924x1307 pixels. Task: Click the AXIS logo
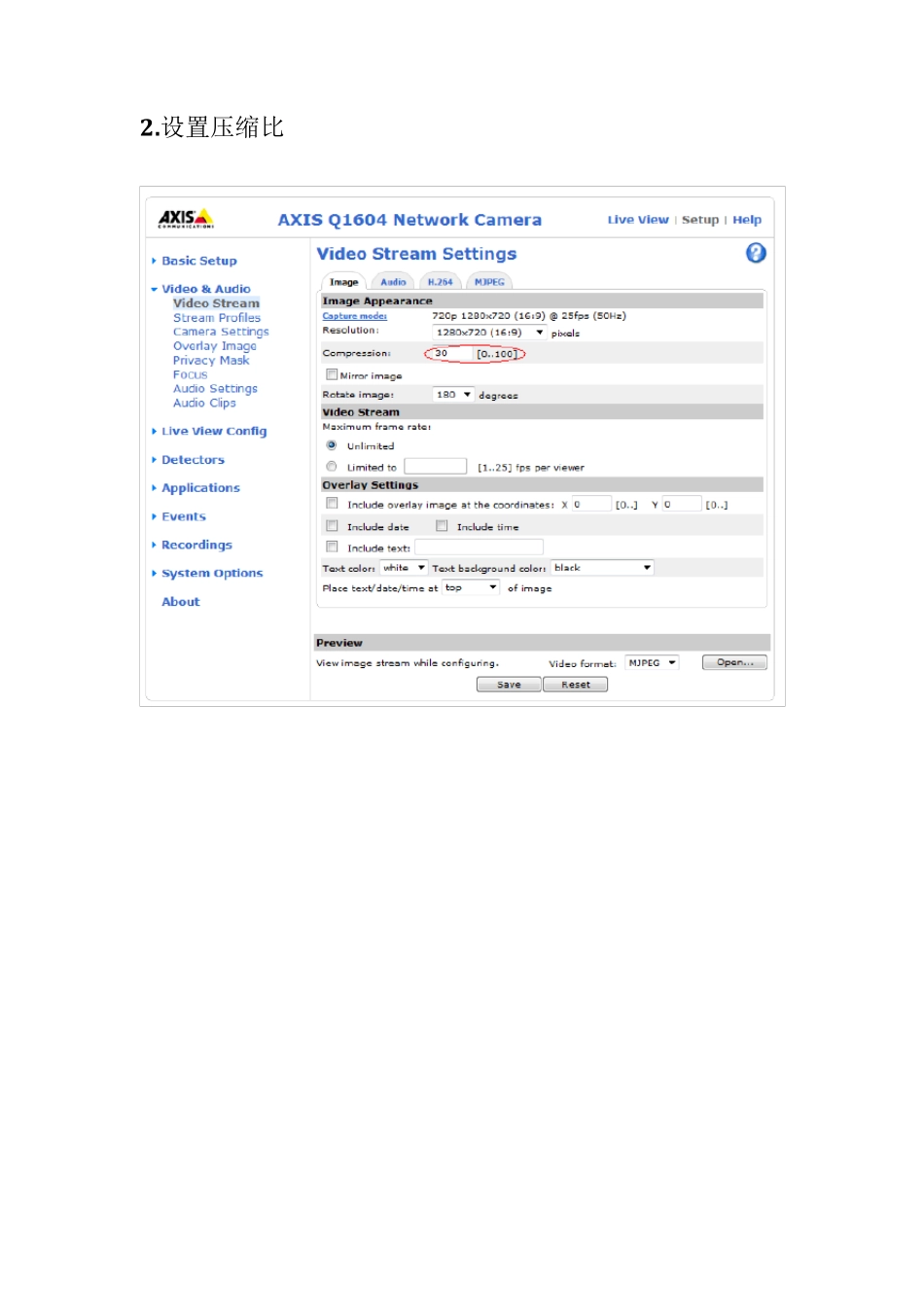pyautogui.click(x=186, y=219)
